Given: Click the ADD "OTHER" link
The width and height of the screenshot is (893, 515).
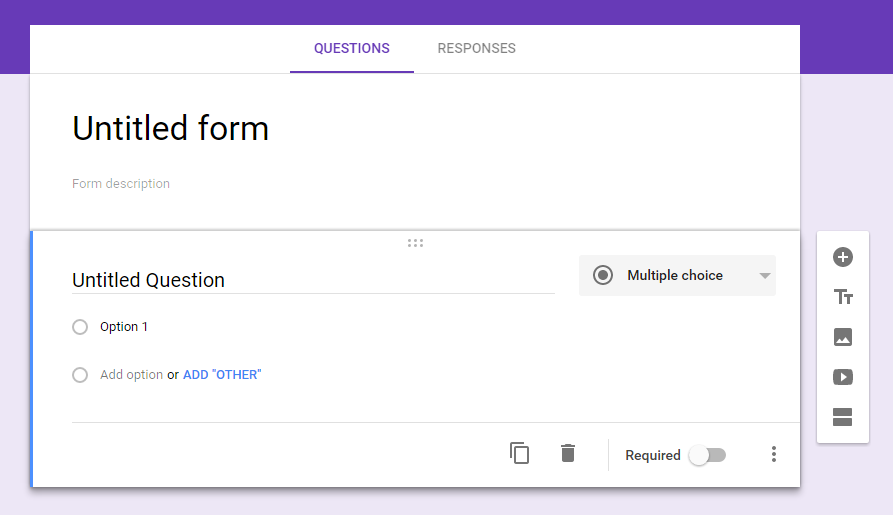Looking at the screenshot, I should [x=221, y=375].
